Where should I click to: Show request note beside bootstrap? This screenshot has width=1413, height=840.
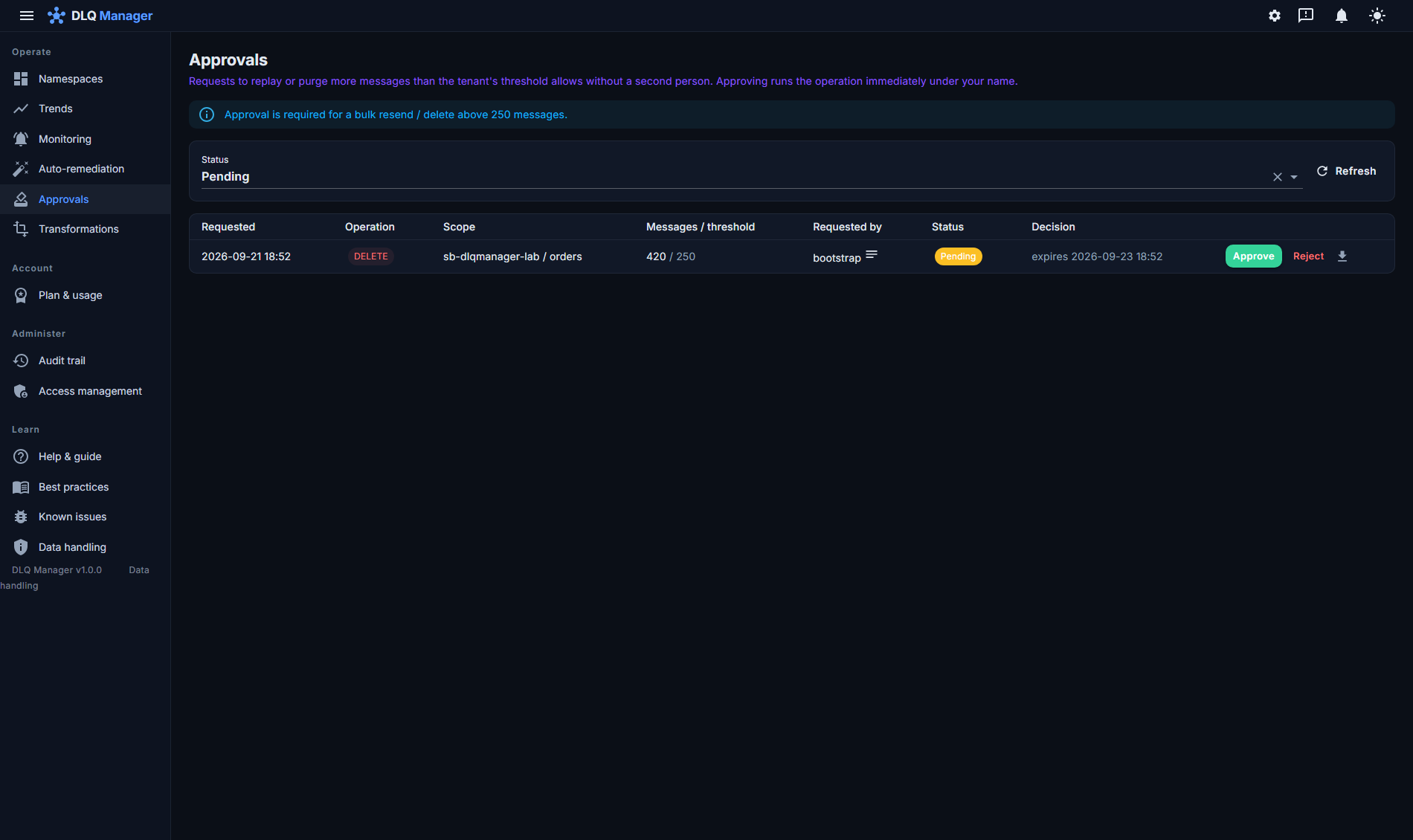click(872, 255)
